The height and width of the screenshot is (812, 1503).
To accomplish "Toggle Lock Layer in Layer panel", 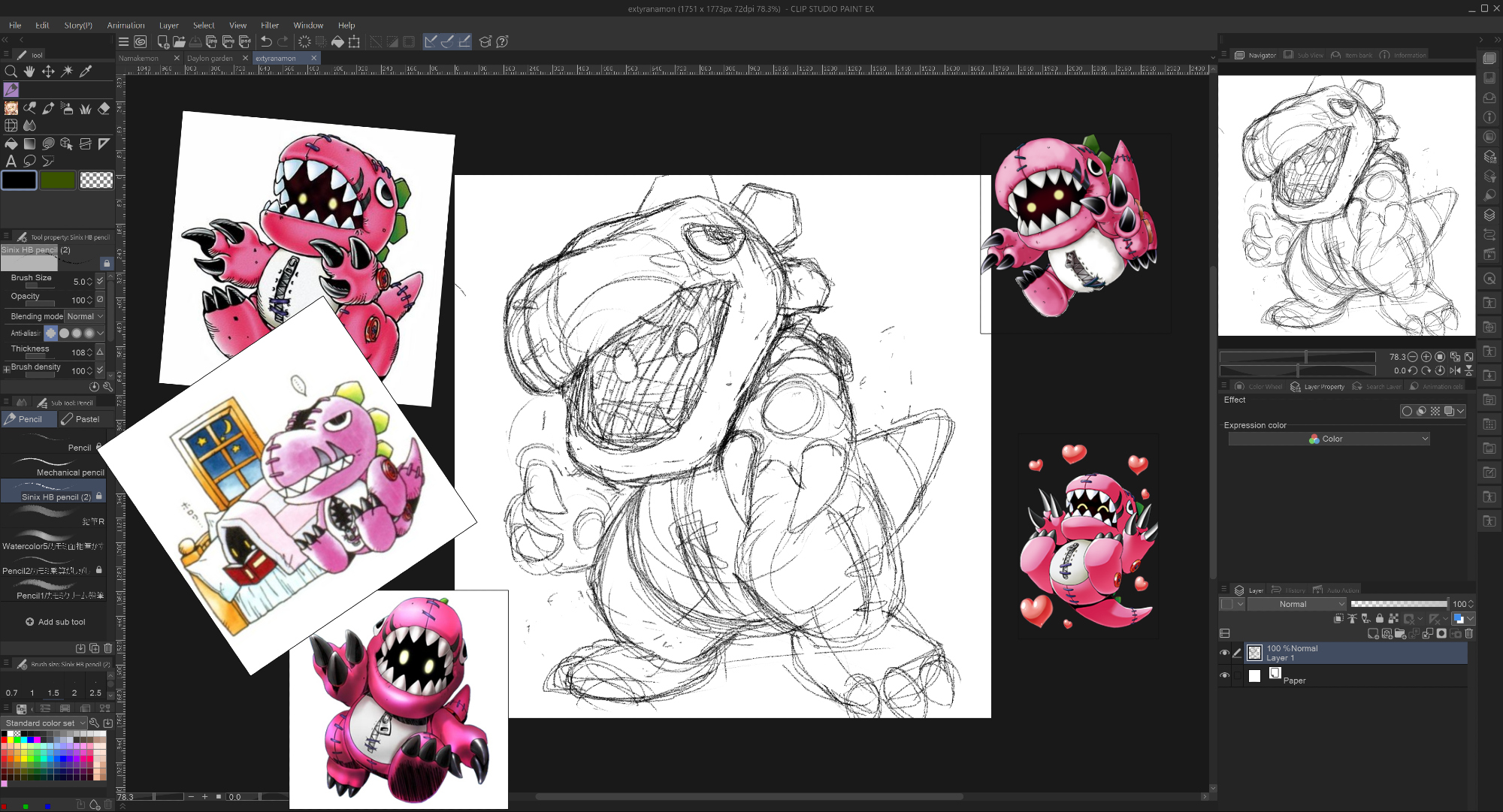I will 1380,618.
